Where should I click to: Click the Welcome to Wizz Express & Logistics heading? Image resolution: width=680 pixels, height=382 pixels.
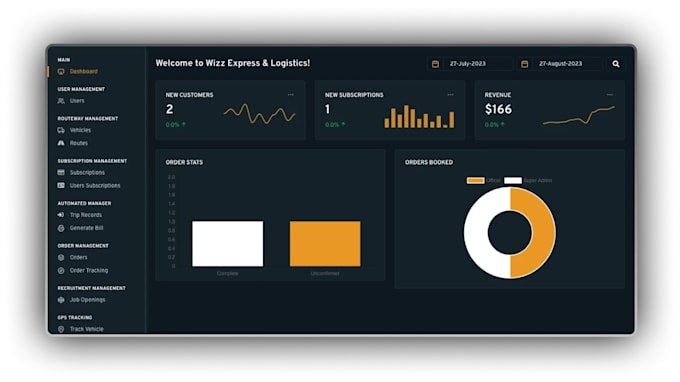233,63
